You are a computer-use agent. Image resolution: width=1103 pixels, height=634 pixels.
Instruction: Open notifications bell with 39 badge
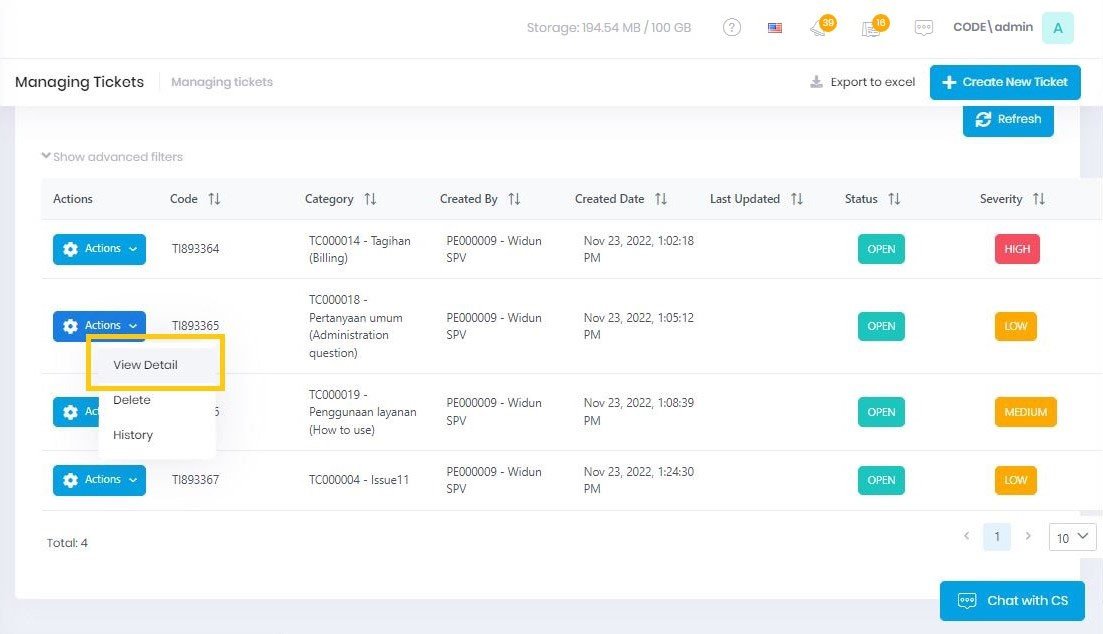(x=820, y=28)
